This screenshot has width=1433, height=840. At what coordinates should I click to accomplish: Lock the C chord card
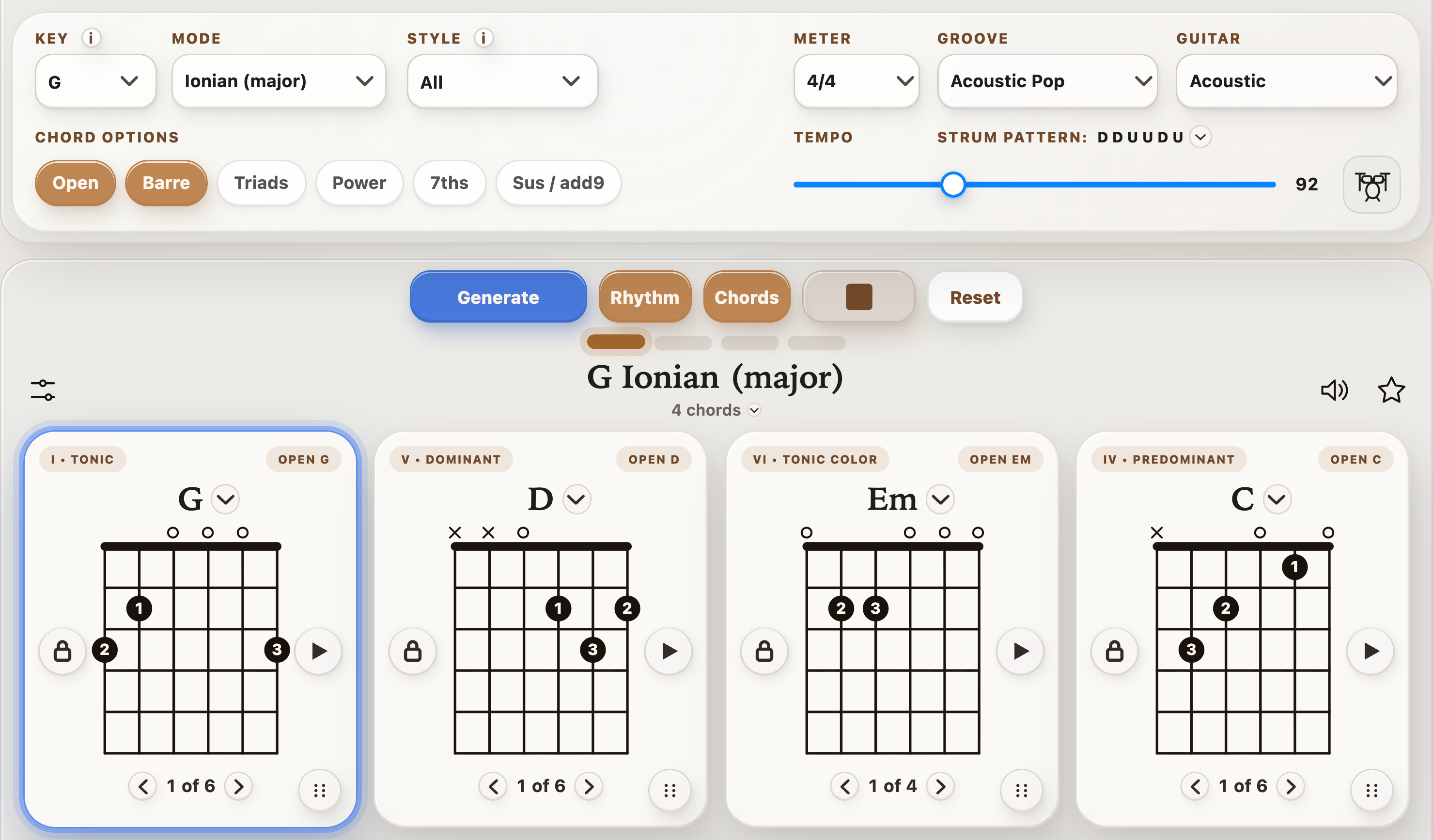[x=1115, y=651]
